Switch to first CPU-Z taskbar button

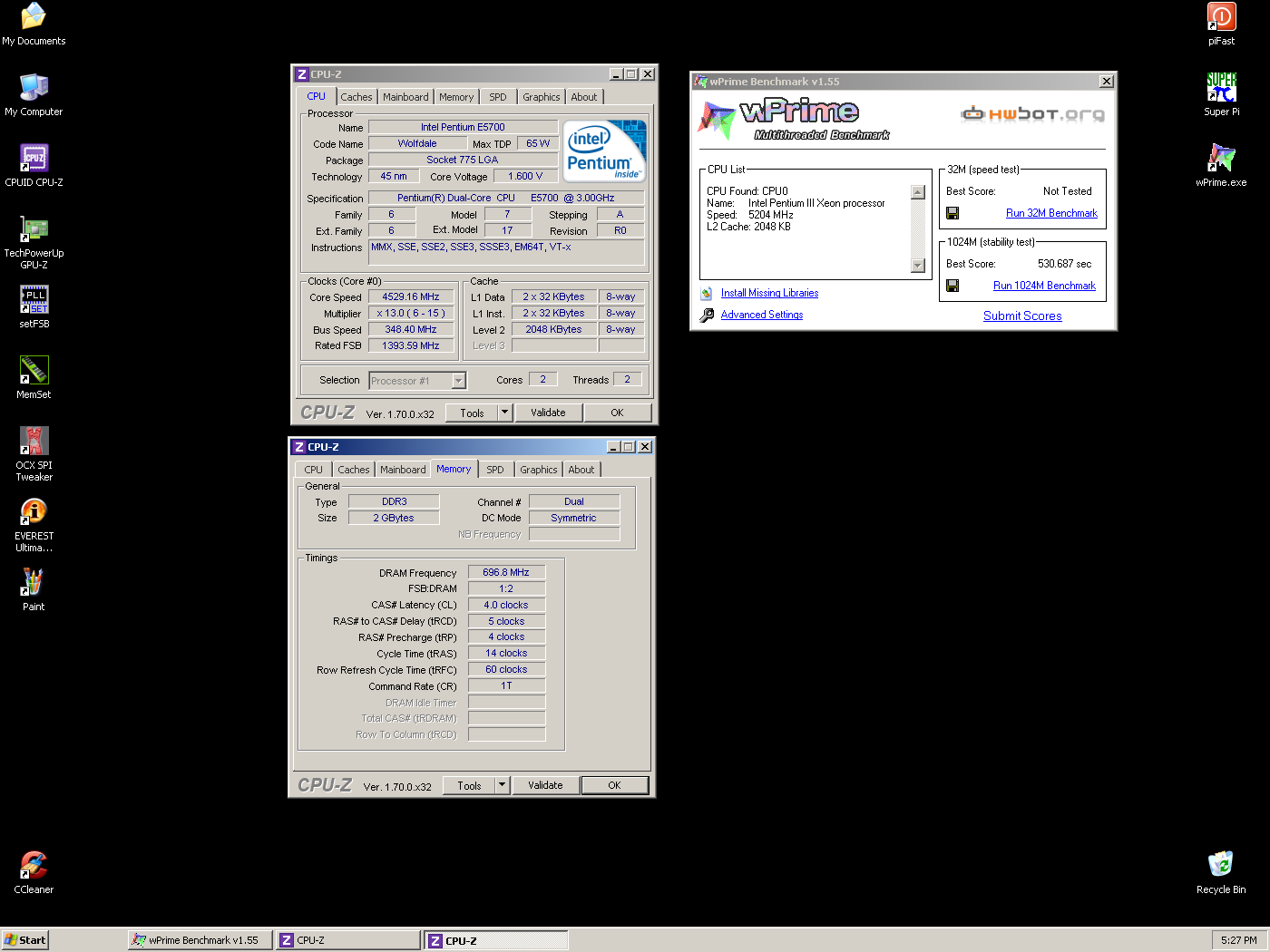348,940
